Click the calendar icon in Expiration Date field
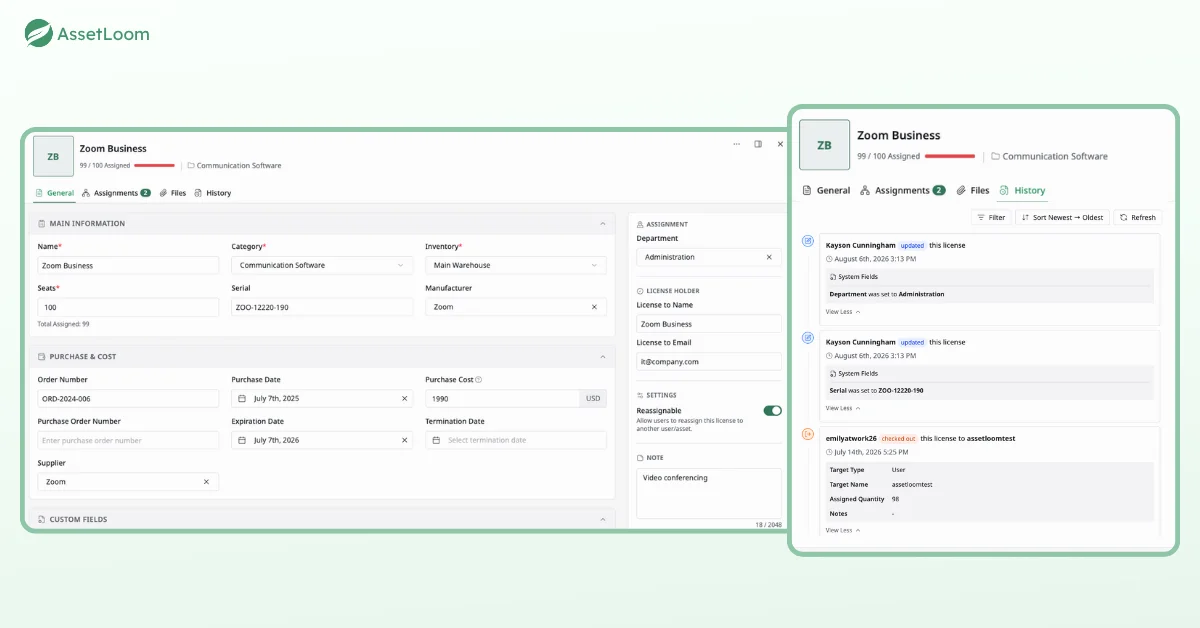The image size is (1200, 628). pos(243,440)
